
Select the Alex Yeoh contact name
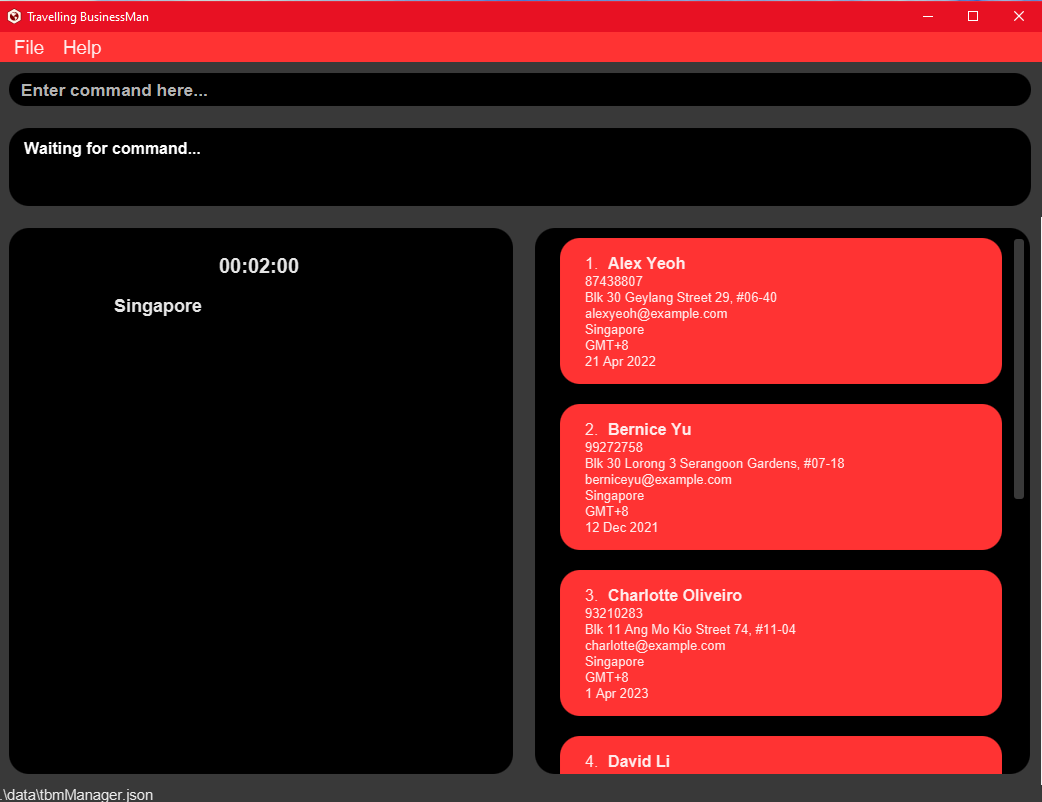(646, 263)
